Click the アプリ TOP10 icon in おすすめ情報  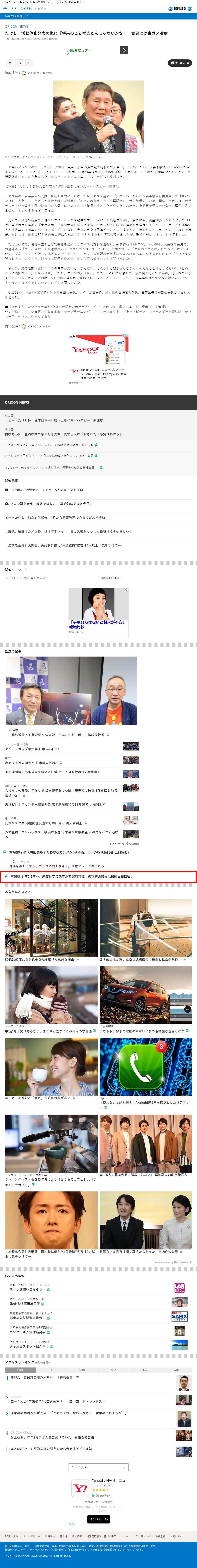[x=179, y=1288]
